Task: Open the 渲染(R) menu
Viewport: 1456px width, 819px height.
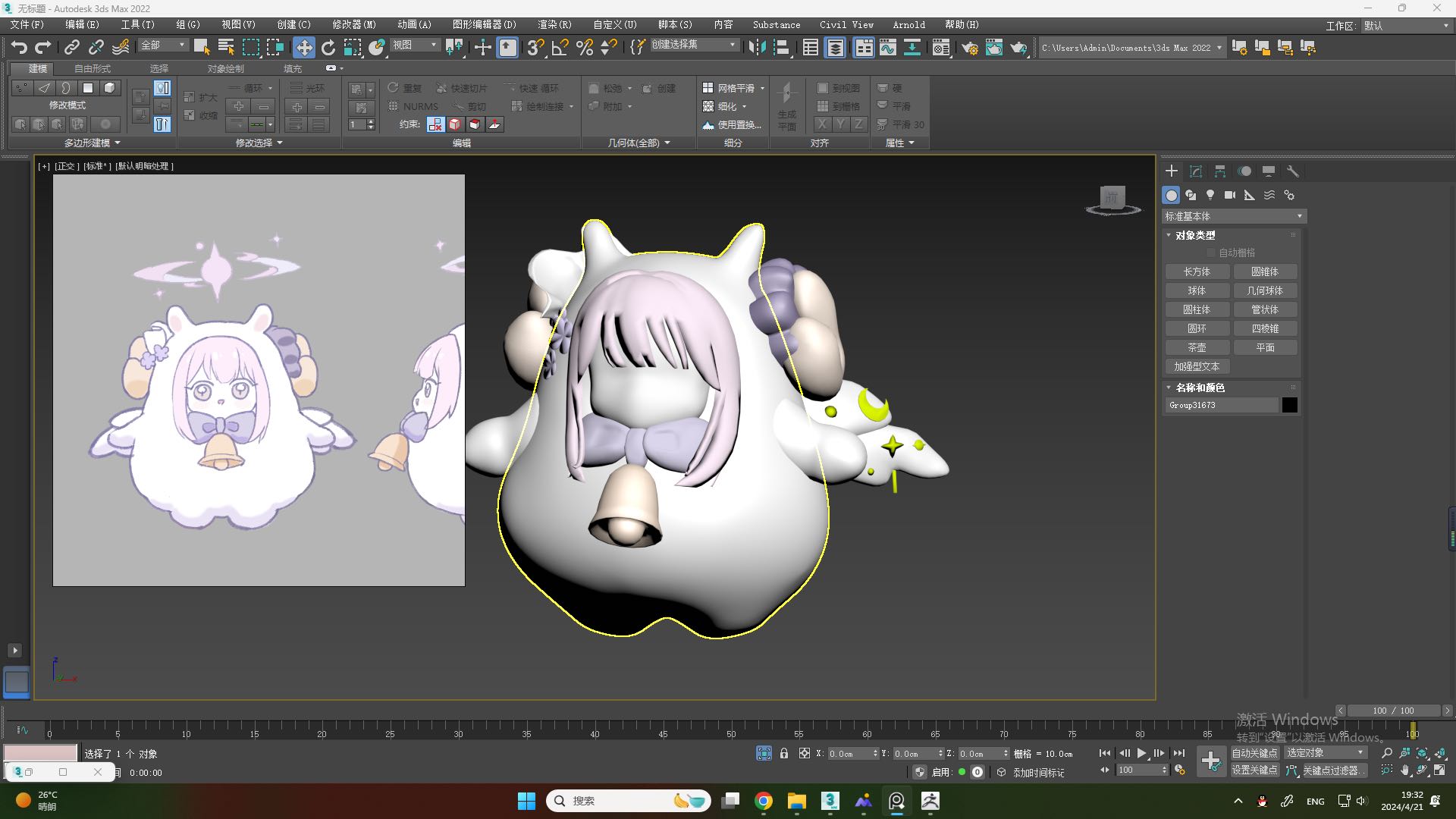Action: [554, 25]
